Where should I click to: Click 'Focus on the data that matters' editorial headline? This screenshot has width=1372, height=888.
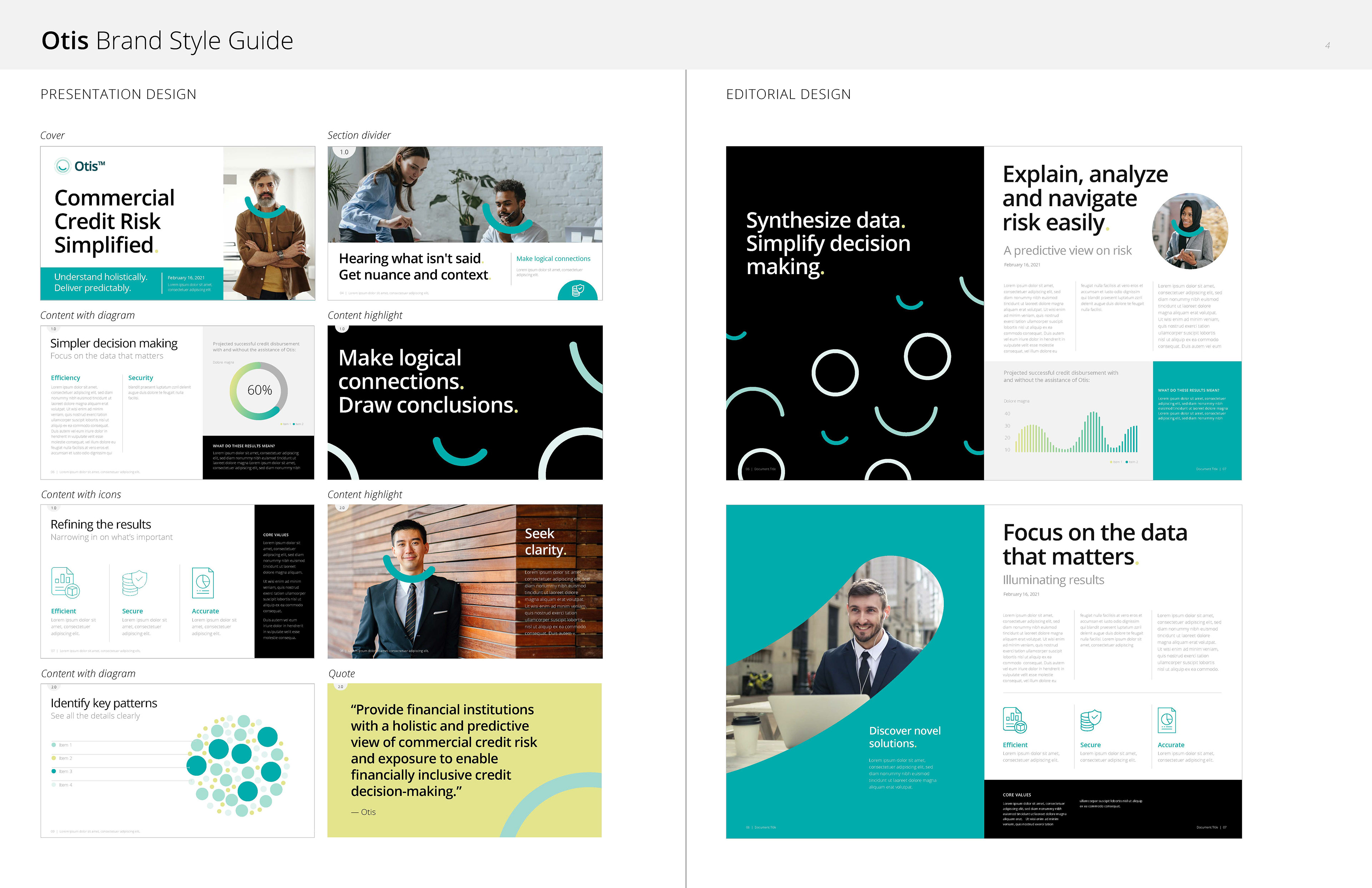coord(1095,545)
